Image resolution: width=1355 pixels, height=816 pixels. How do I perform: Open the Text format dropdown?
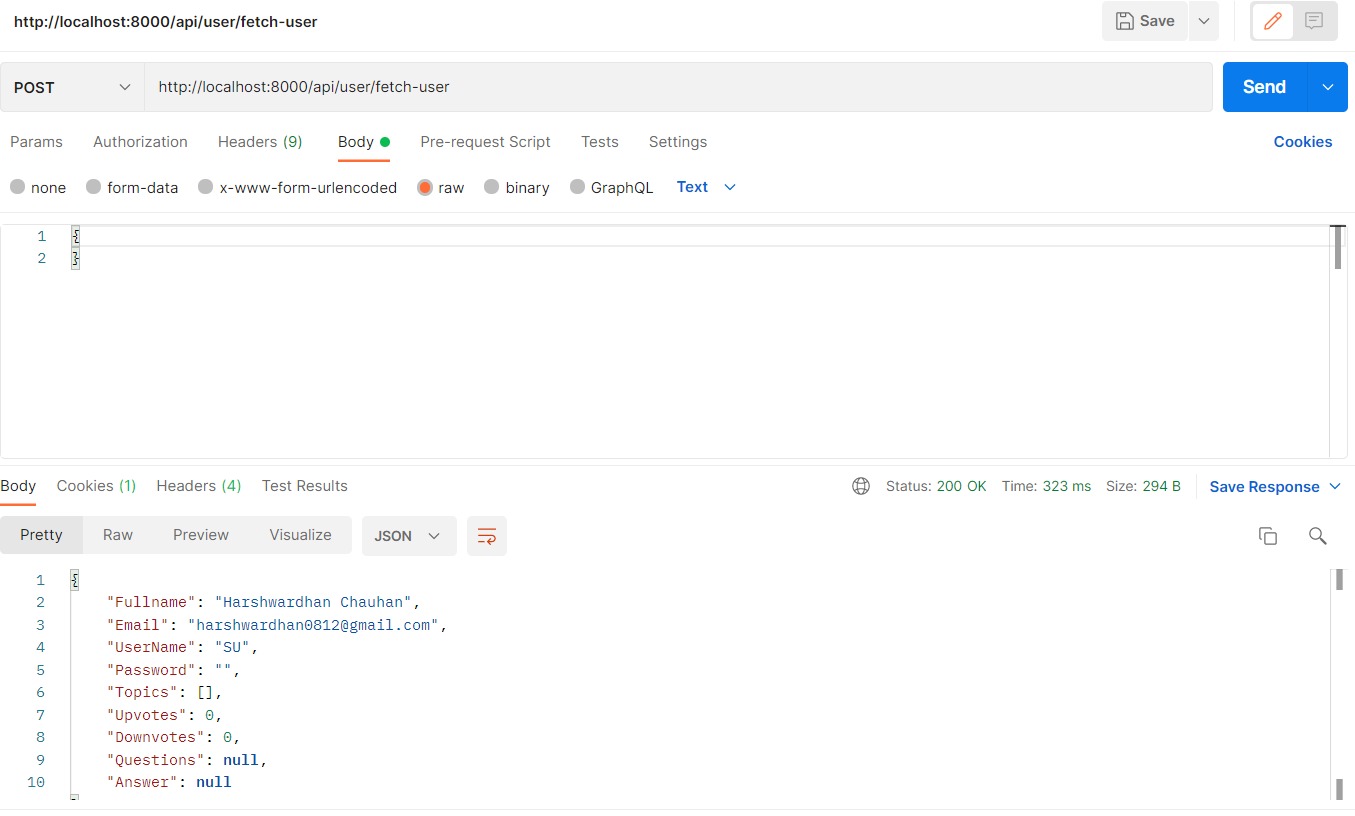(x=704, y=187)
